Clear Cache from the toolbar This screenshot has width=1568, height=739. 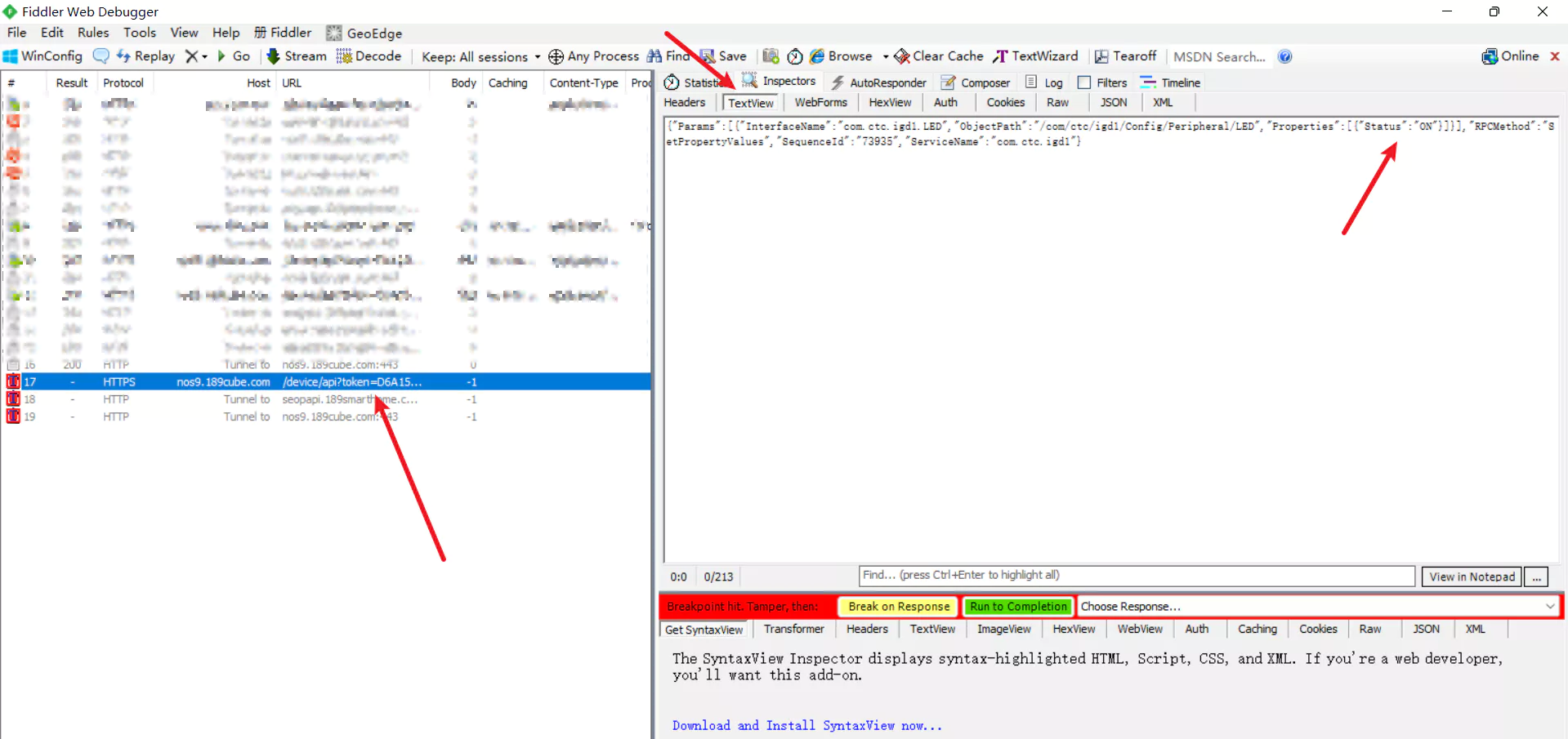click(x=939, y=56)
